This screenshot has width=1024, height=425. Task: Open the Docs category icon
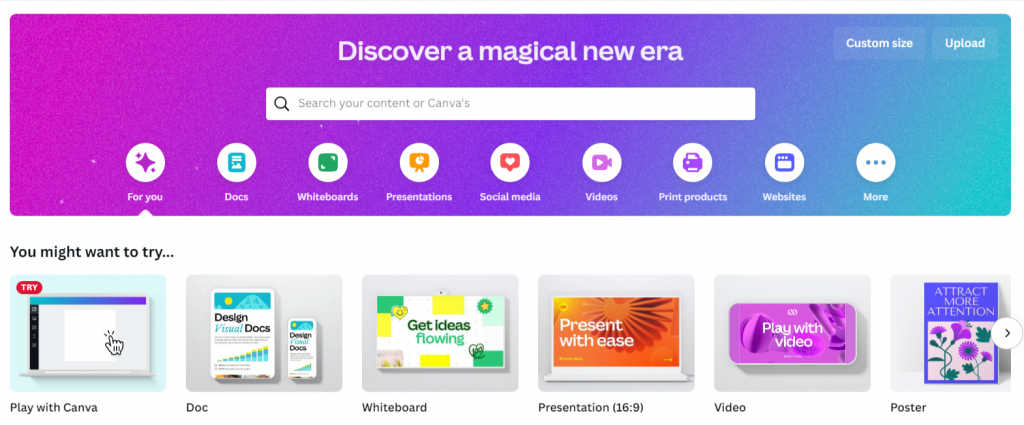(236, 163)
